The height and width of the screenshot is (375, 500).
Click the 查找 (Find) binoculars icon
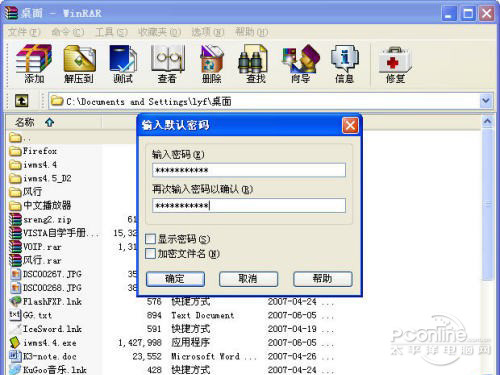(253, 59)
